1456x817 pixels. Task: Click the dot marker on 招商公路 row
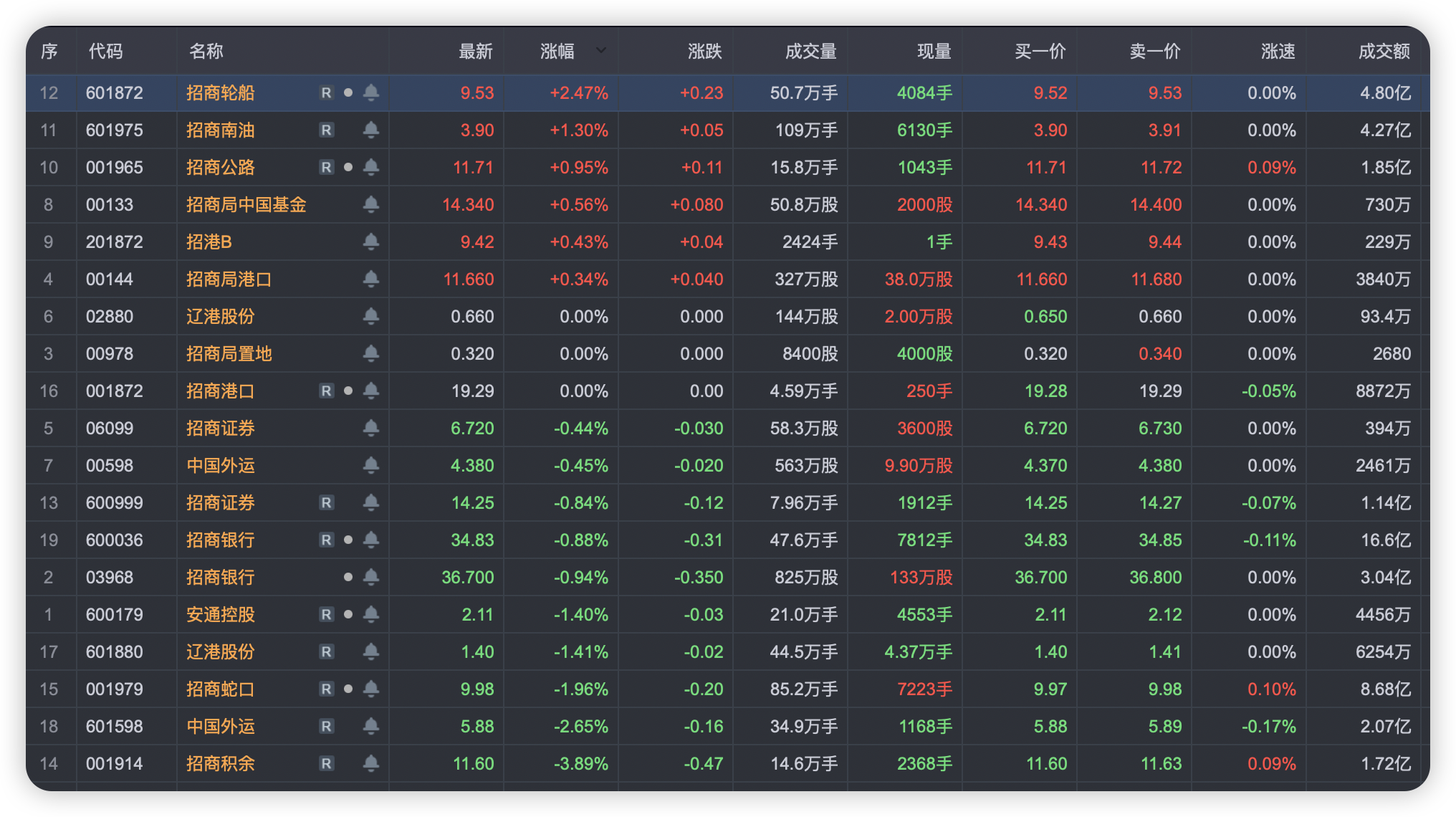(348, 167)
